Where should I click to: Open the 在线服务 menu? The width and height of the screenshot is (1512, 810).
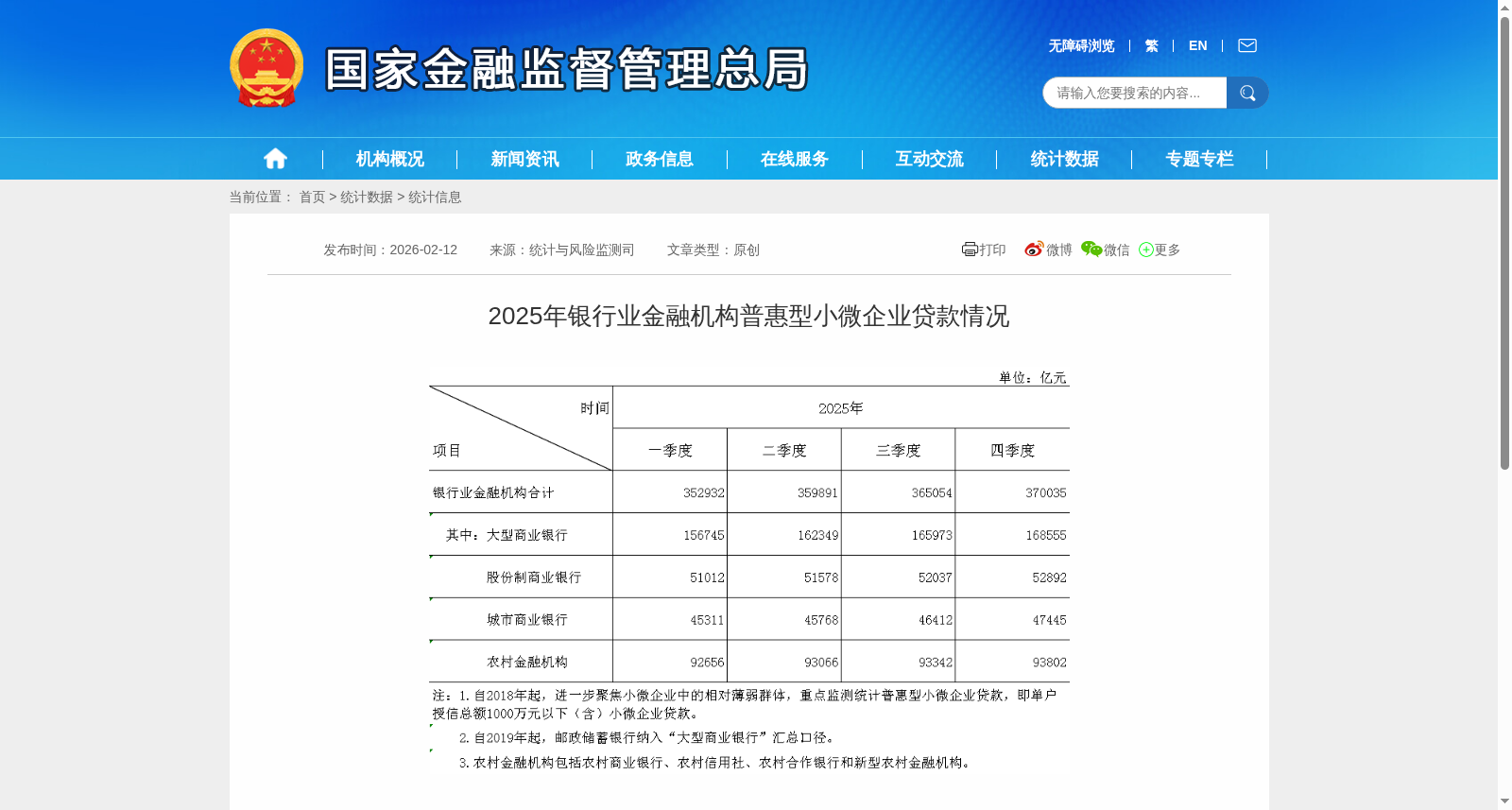point(795,159)
